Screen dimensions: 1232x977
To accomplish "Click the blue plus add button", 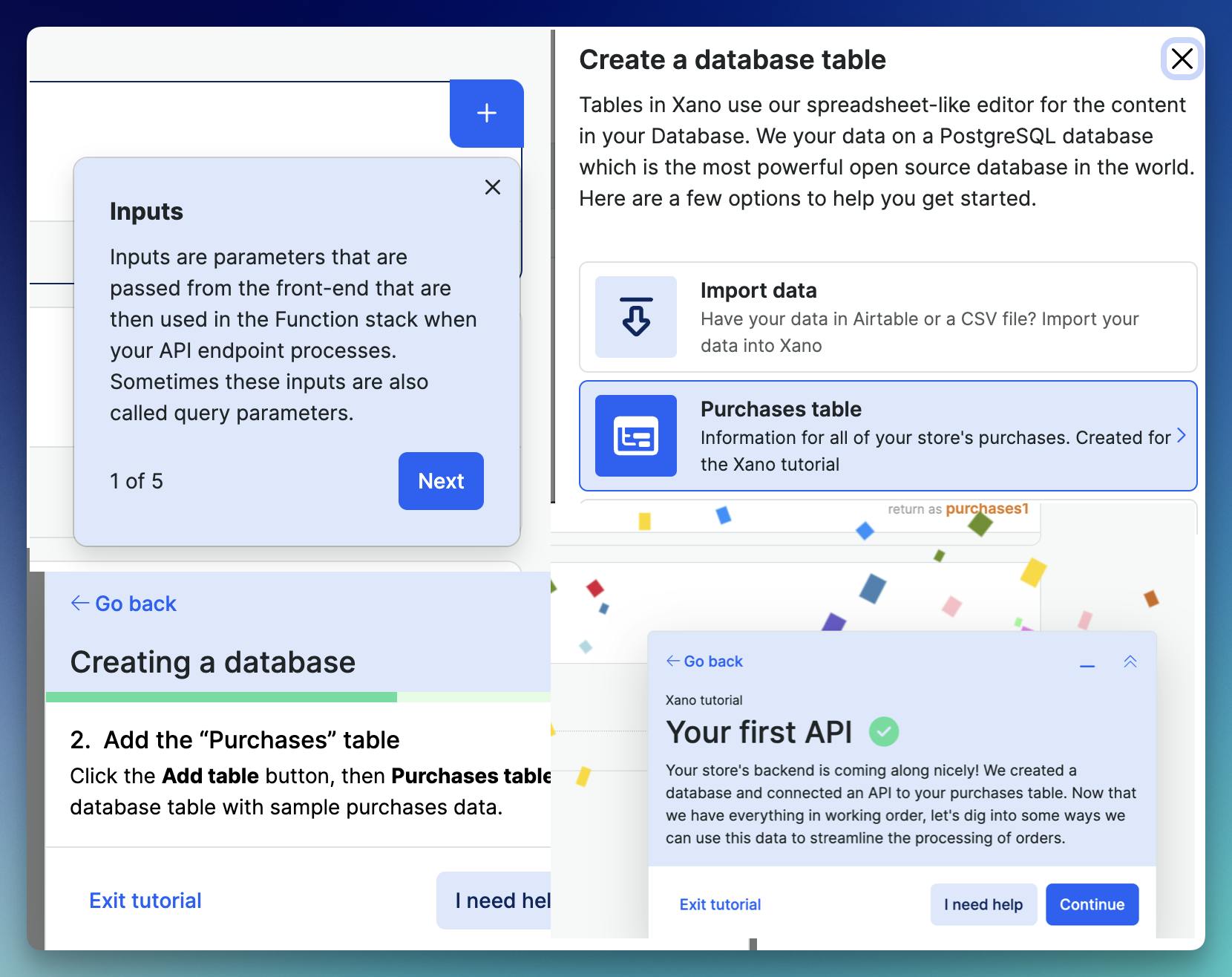I will point(487,113).
